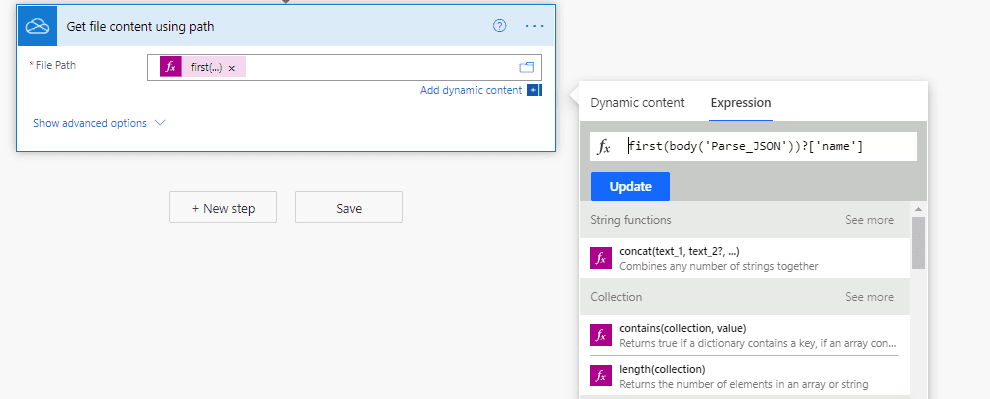Click the fx icon beside contains

[x=601, y=335]
